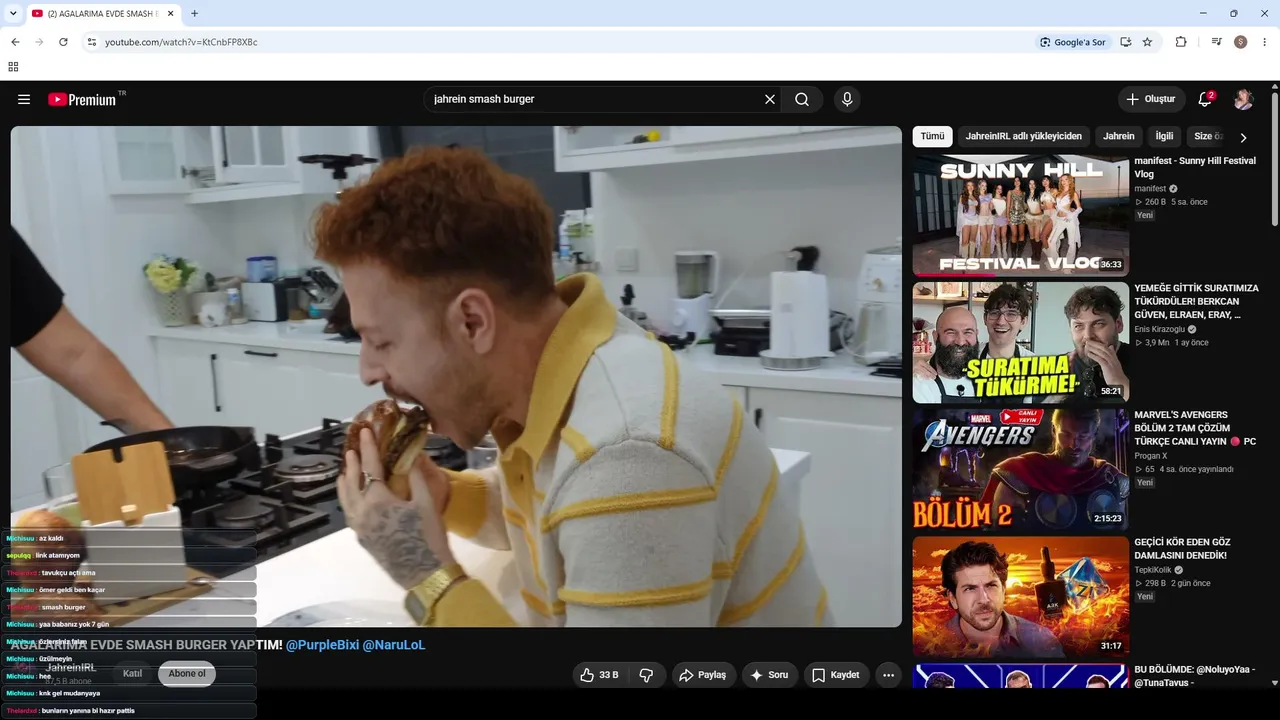Select the Tümü filter chip

click(x=932, y=136)
